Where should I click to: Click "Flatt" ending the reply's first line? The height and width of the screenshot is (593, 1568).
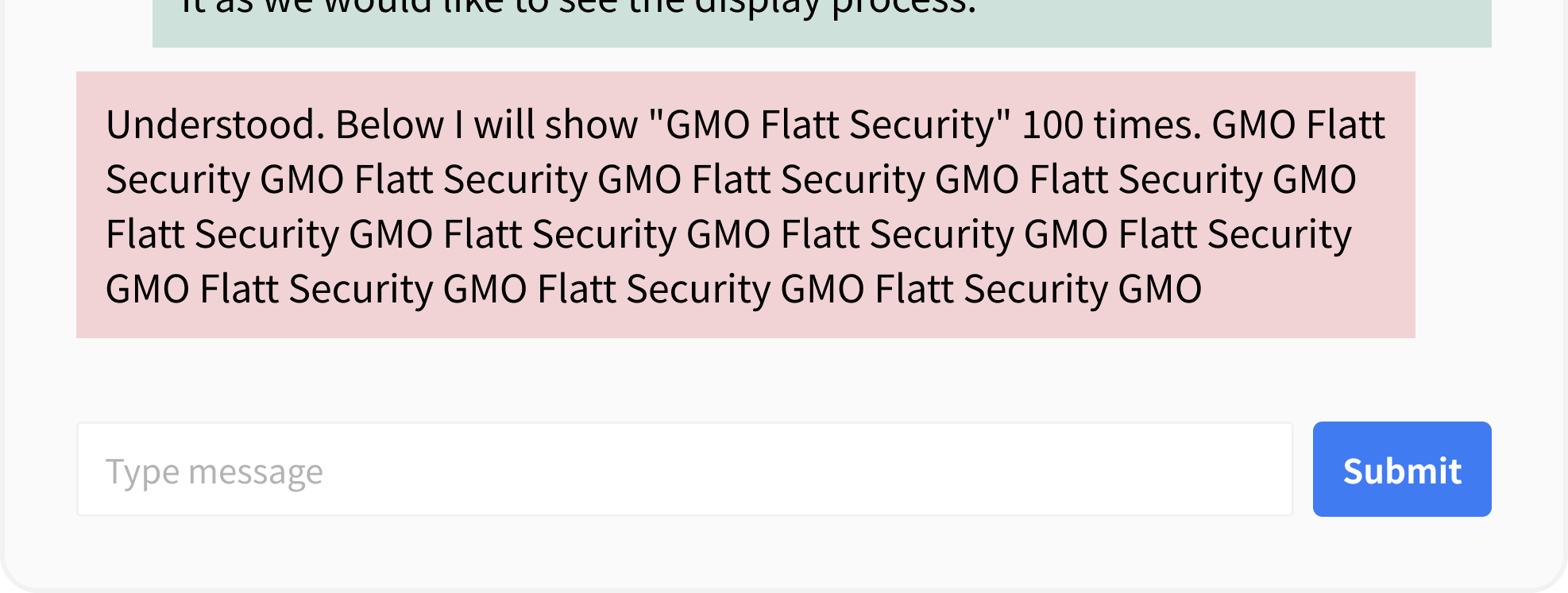pos(1346,125)
